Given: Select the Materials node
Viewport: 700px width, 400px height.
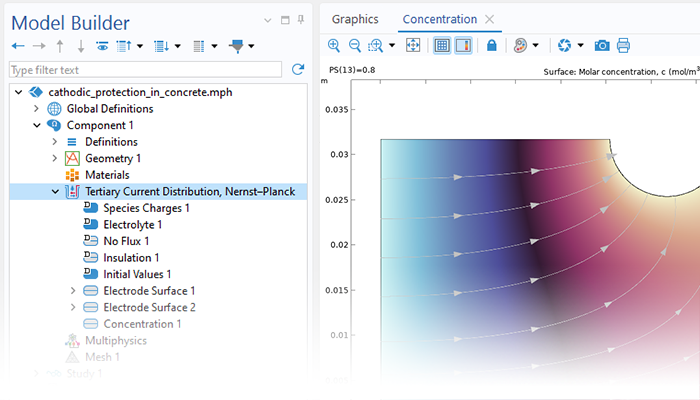Looking at the screenshot, I should click(x=106, y=175).
